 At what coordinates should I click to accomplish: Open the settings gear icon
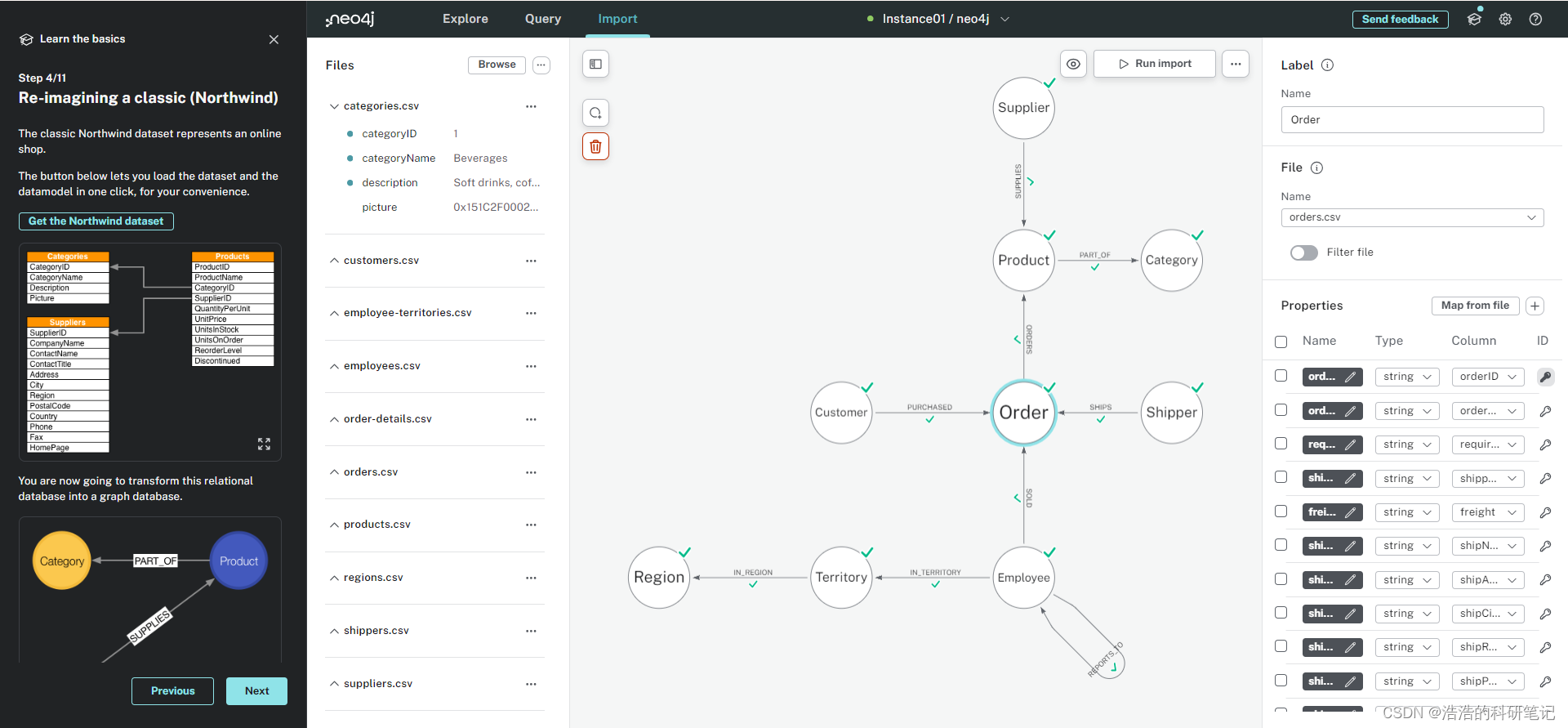(1505, 19)
